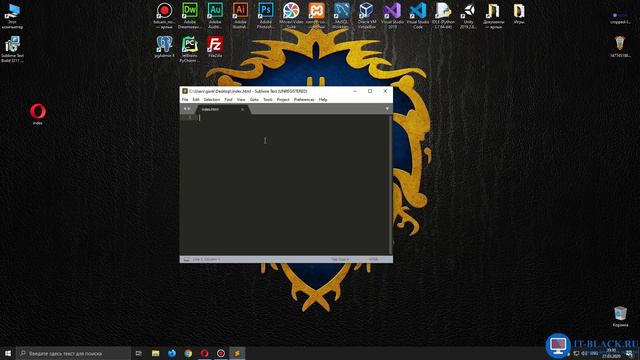Select the Visual Studio 2019 desktop icon
This screenshot has width=640, height=360.
click(392, 16)
